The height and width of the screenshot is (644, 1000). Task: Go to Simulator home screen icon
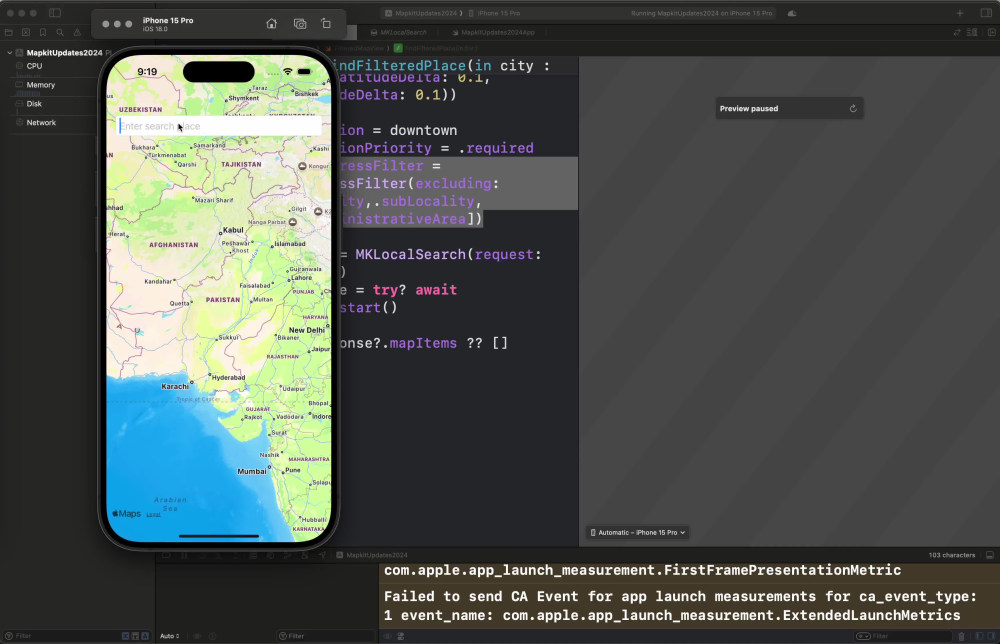(272, 24)
